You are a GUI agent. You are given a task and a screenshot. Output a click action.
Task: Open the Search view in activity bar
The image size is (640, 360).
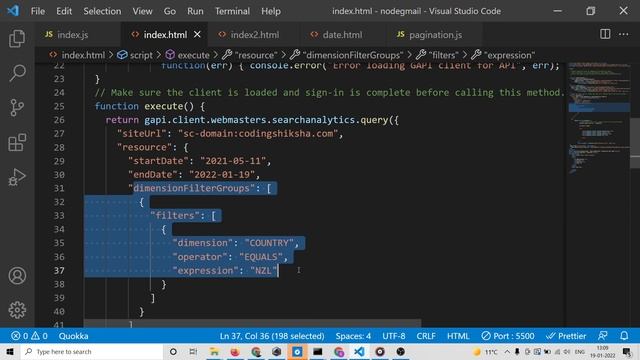(x=17, y=73)
